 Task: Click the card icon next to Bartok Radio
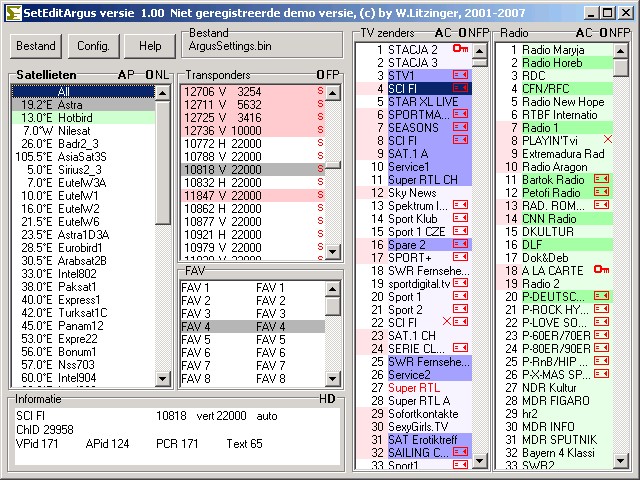pyautogui.click(x=601, y=179)
